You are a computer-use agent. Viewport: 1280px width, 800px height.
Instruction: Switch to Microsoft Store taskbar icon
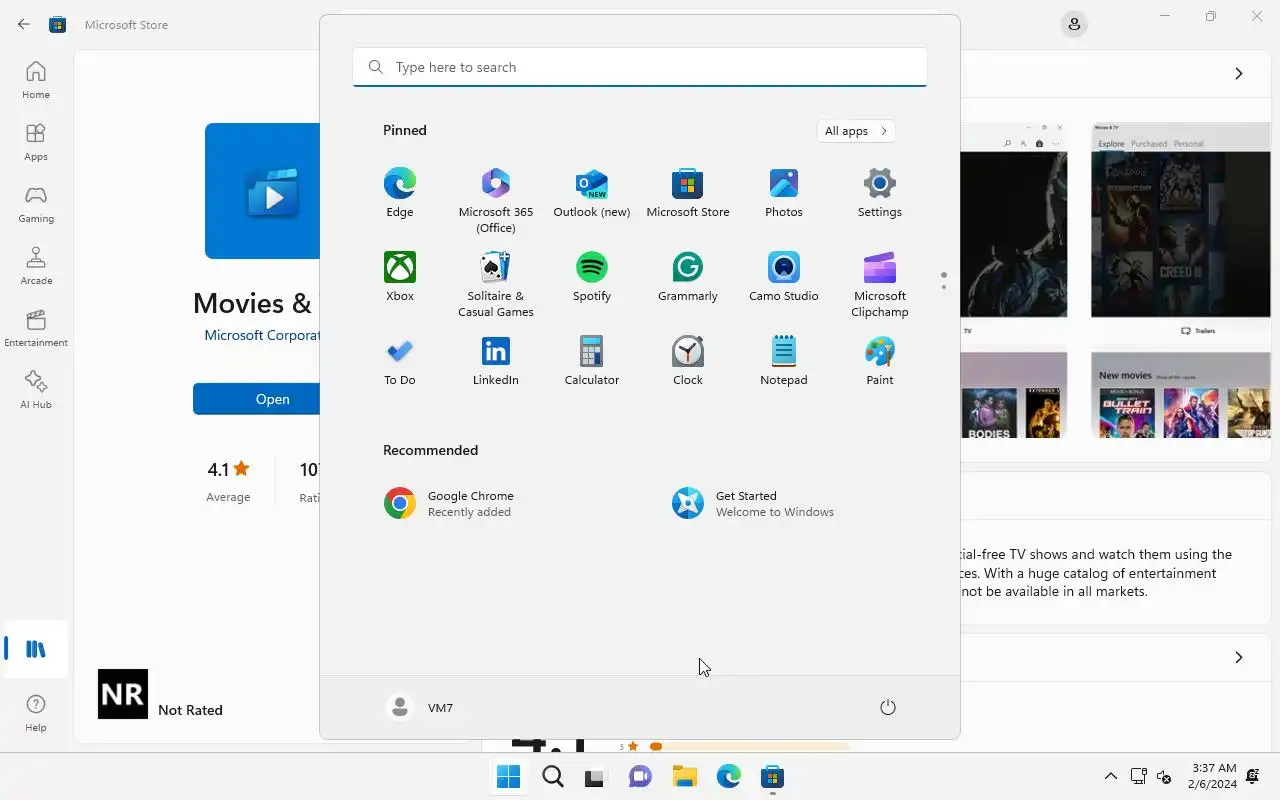coord(772,777)
